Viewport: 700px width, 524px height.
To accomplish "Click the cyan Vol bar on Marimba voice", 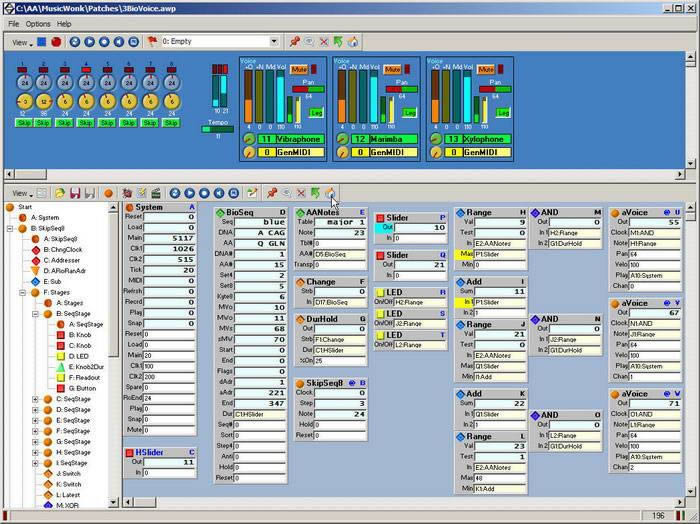I will pyautogui.click(x=374, y=97).
